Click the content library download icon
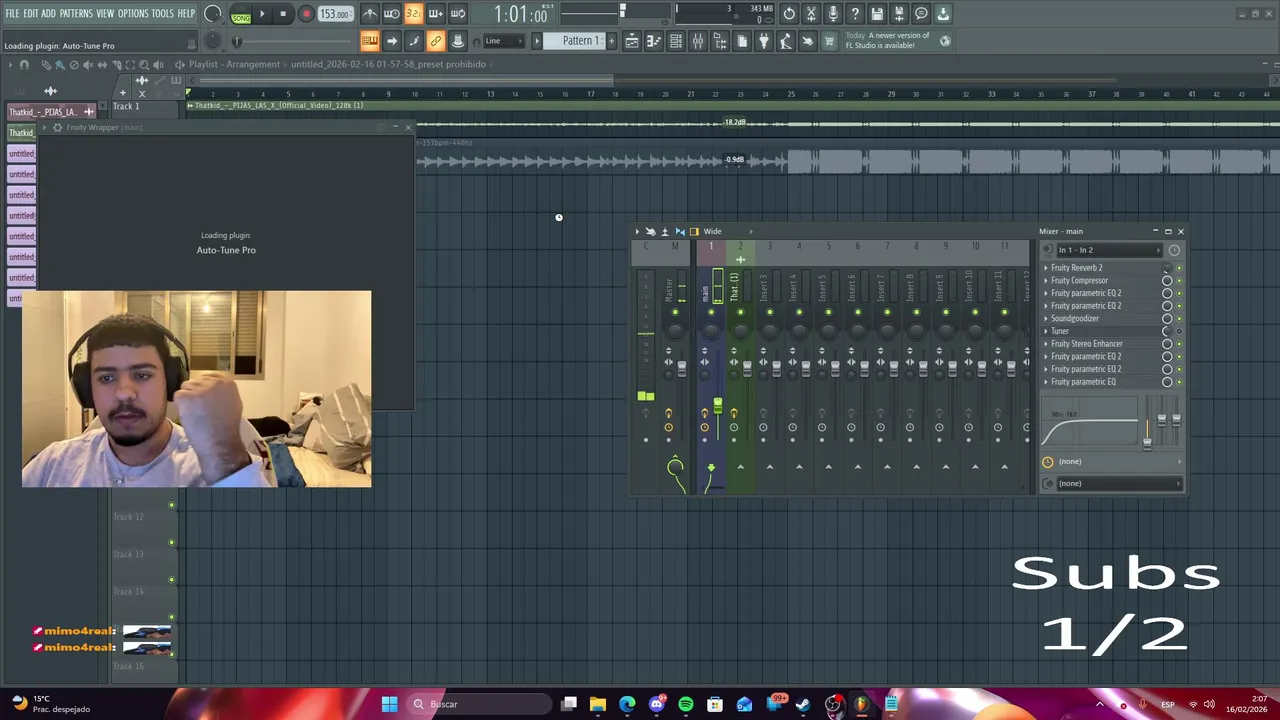This screenshot has height=720, width=1280. coord(943,13)
